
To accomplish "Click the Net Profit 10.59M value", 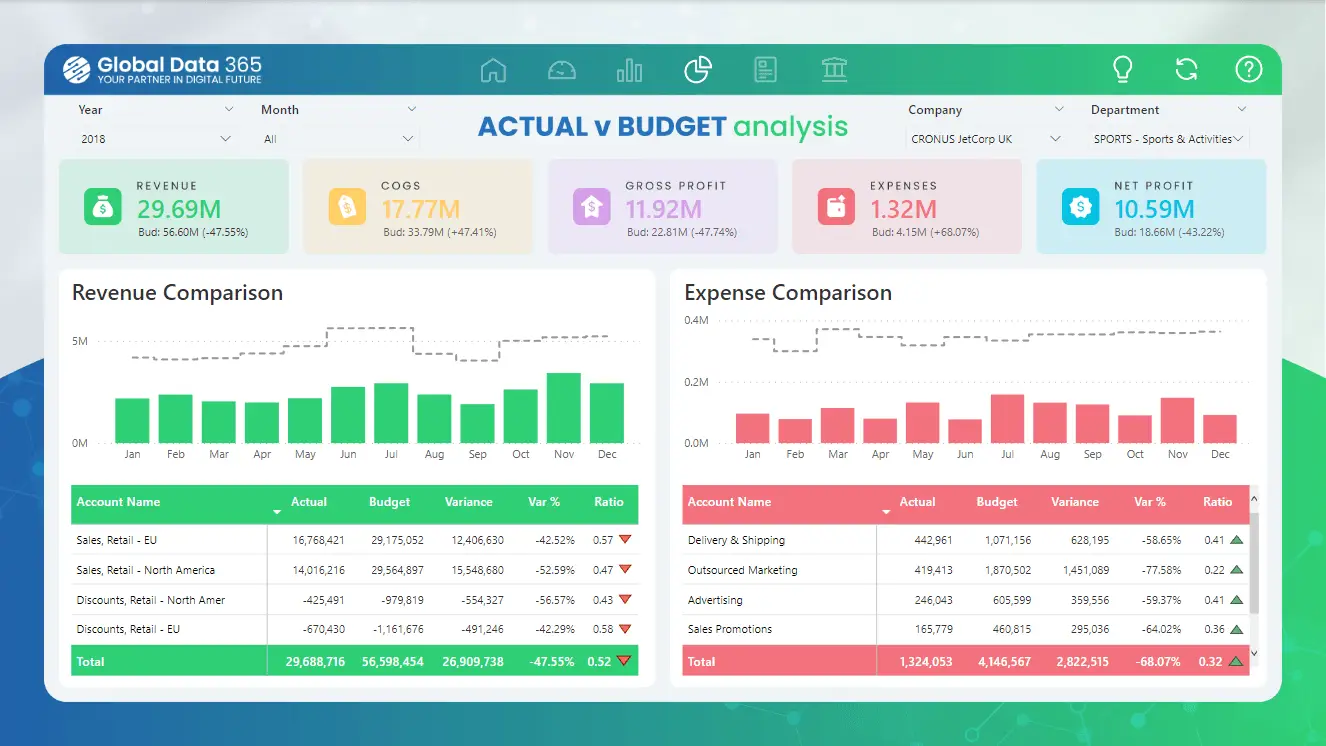I will (1154, 209).
